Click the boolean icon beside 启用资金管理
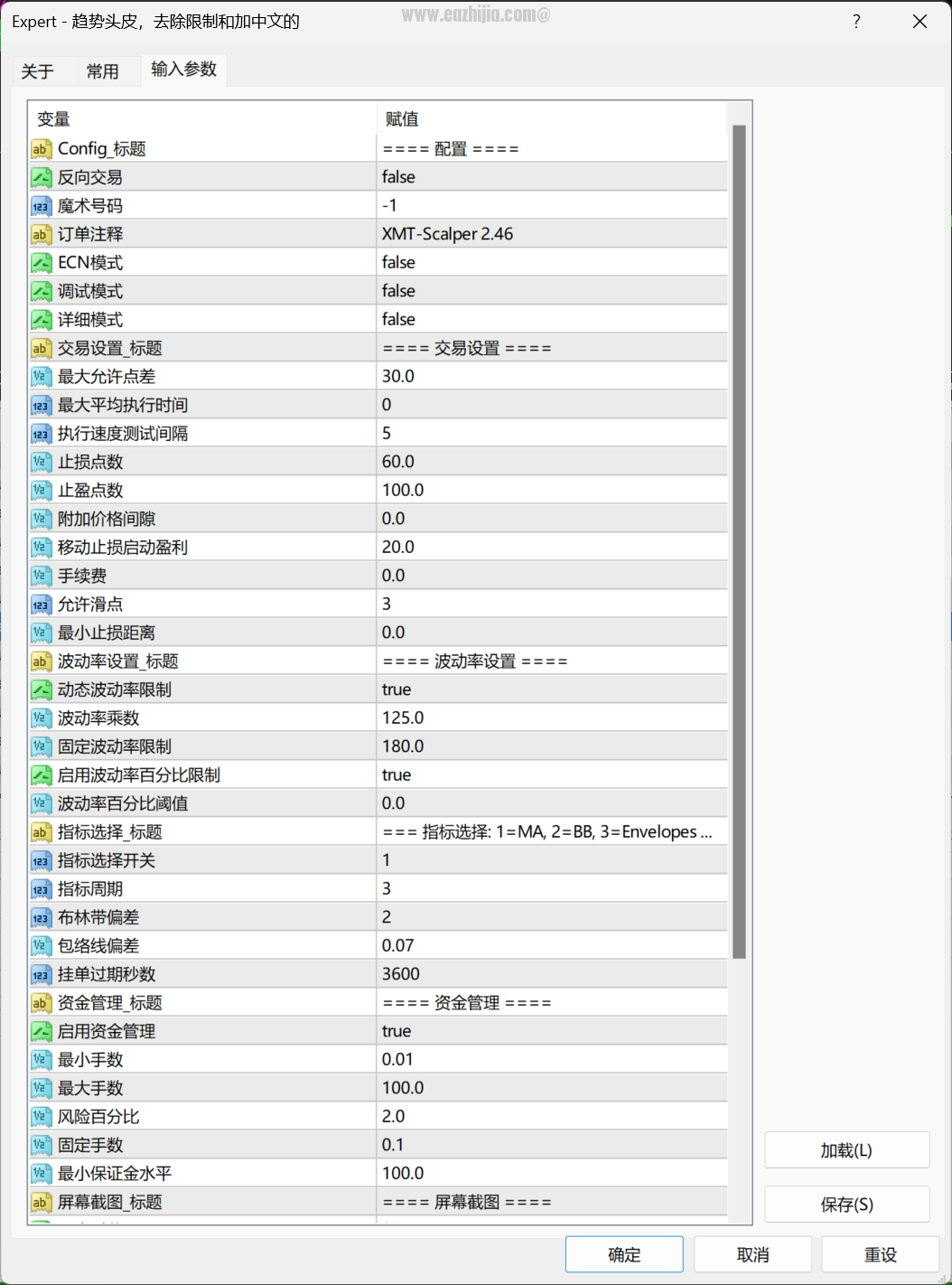The width and height of the screenshot is (952, 1285). (x=41, y=1031)
